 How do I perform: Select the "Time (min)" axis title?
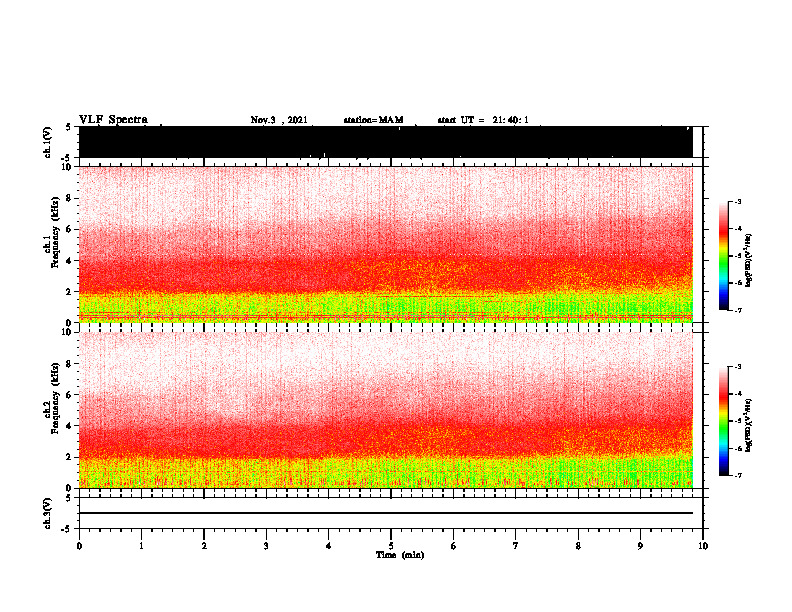[400, 555]
